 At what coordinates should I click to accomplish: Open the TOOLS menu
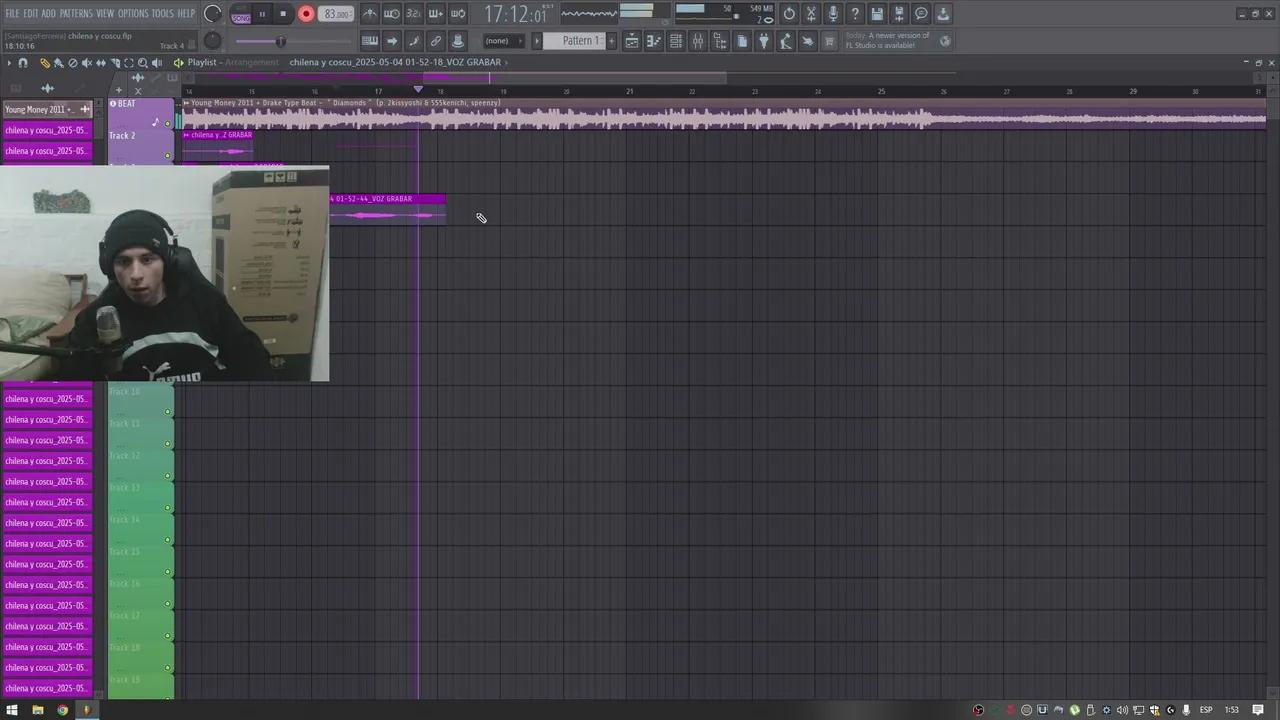(162, 14)
